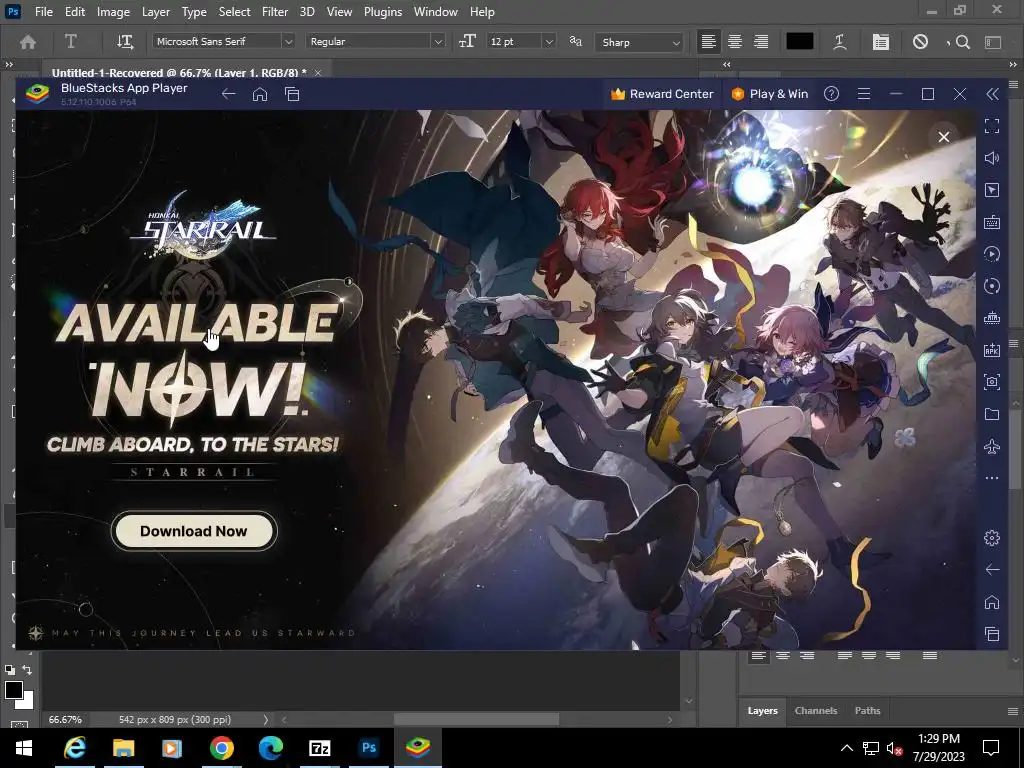Image resolution: width=1024 pixels, height=768 pixels.
Task: Open the BlueStacks media folder icon
Action: pos(992,413)
